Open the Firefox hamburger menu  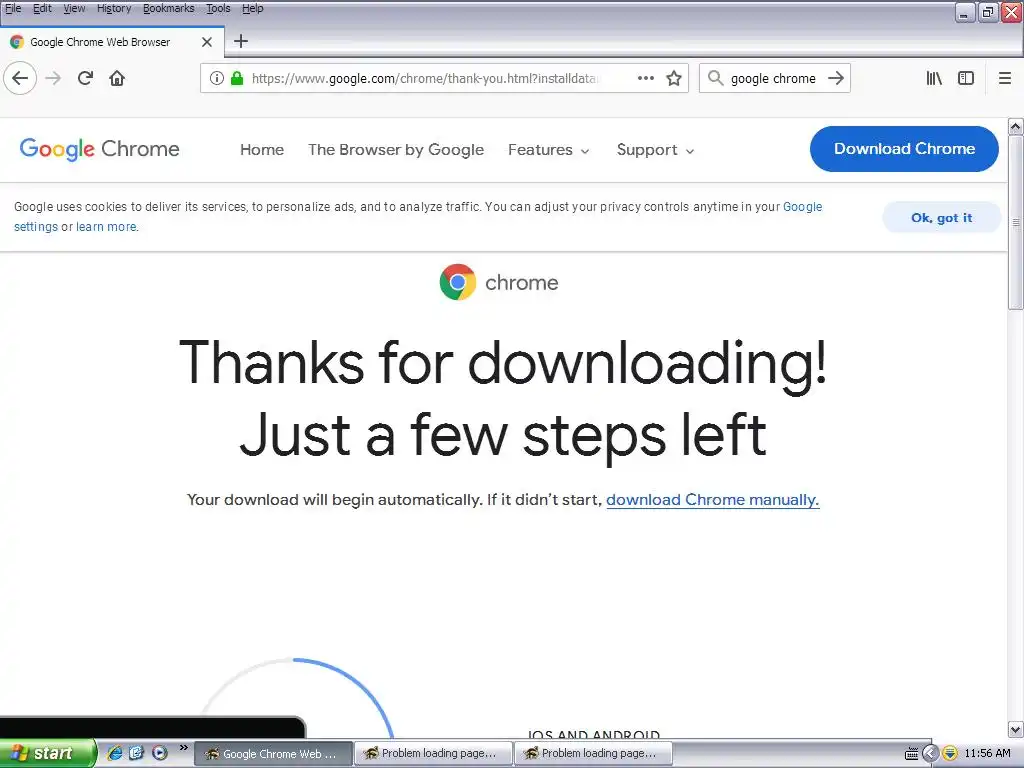tap(1005, 78)
